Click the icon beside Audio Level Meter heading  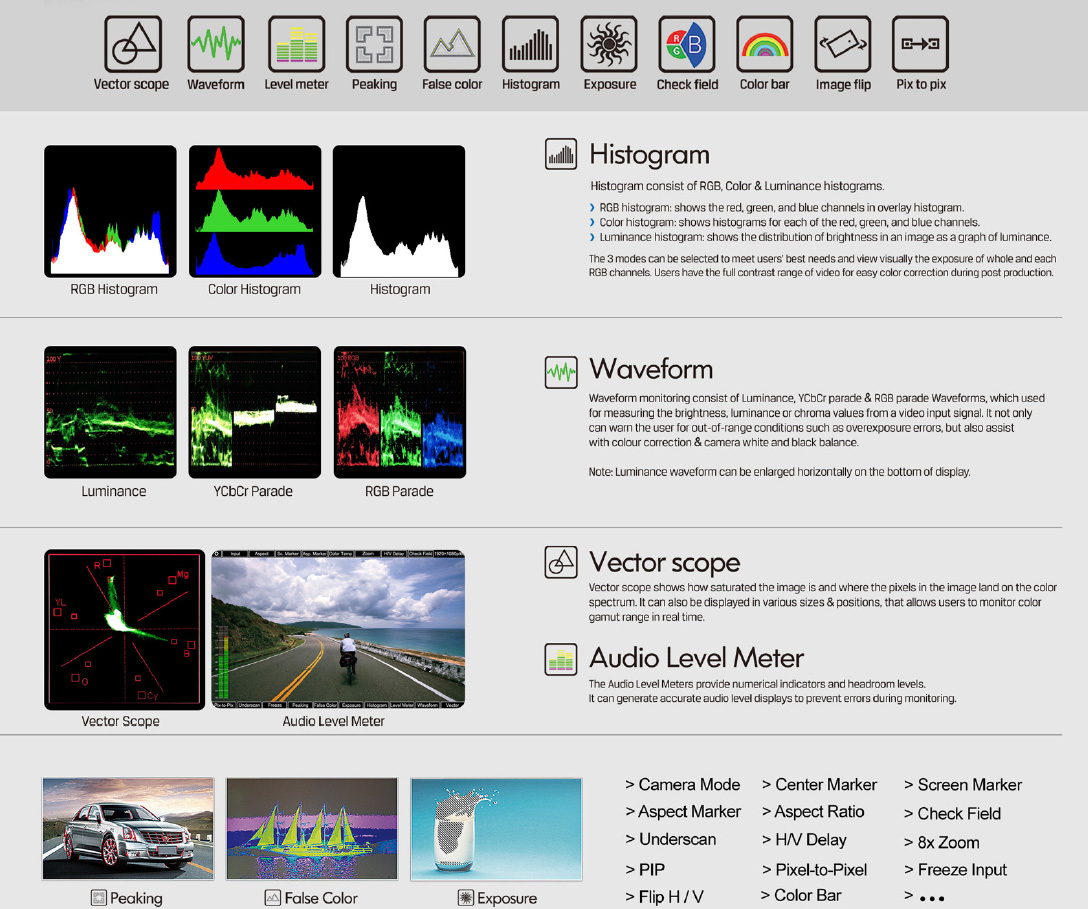click(561, 659)
